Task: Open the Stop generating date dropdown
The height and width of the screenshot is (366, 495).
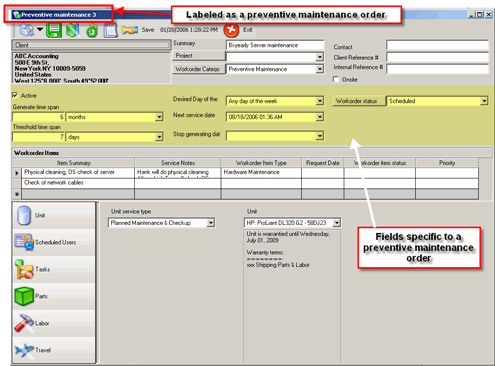Action: coord(319,136)
